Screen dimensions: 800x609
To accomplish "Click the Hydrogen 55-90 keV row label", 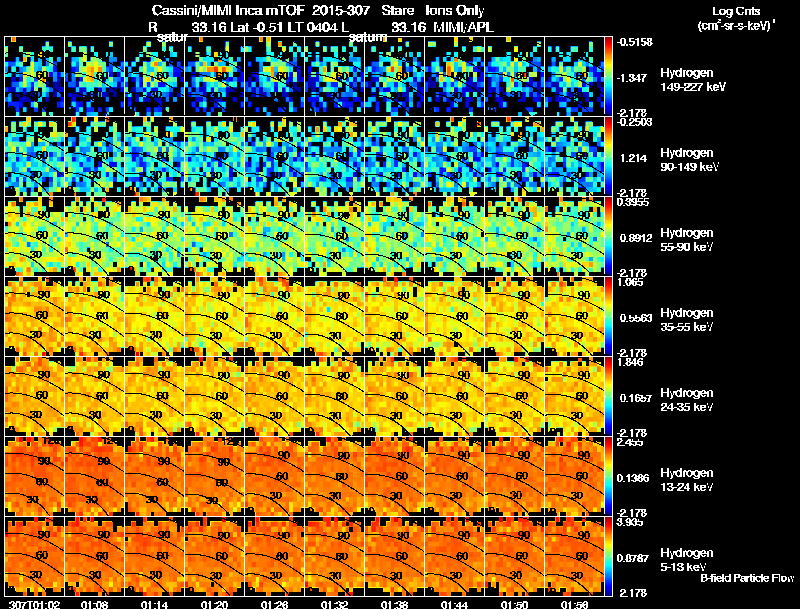I will (x=686, y=240).
